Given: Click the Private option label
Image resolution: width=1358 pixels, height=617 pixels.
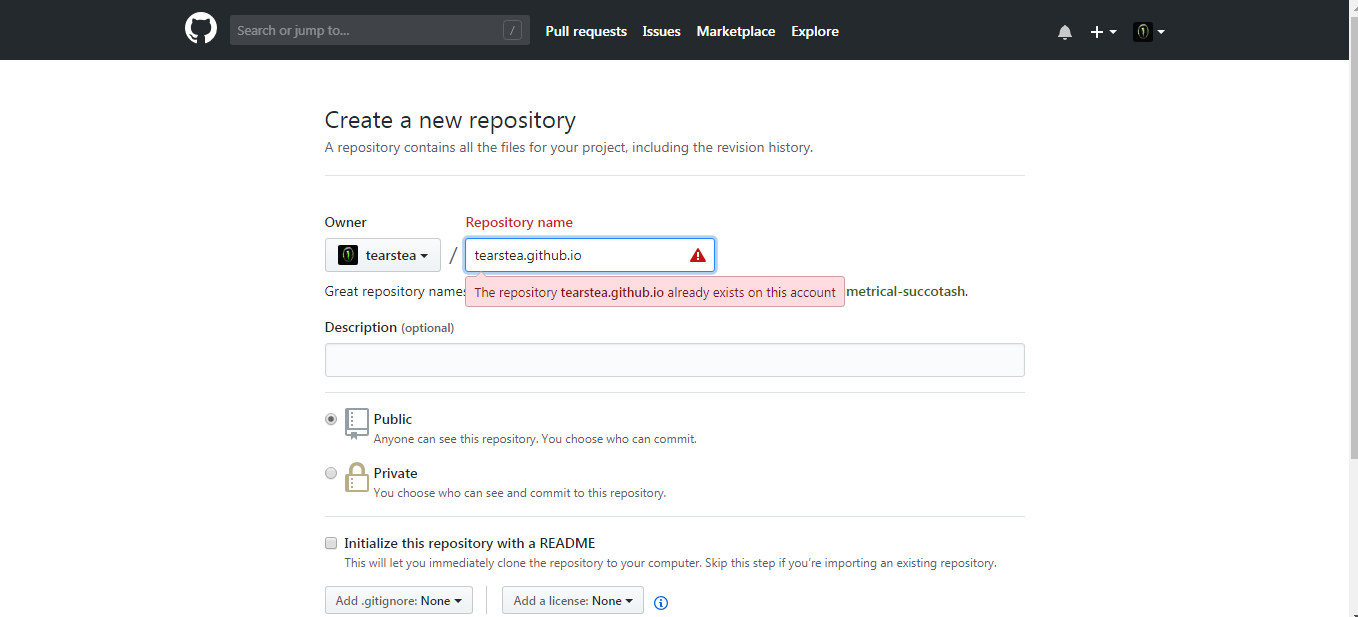Looking at the screenshot, I should [x=396, y=473].
